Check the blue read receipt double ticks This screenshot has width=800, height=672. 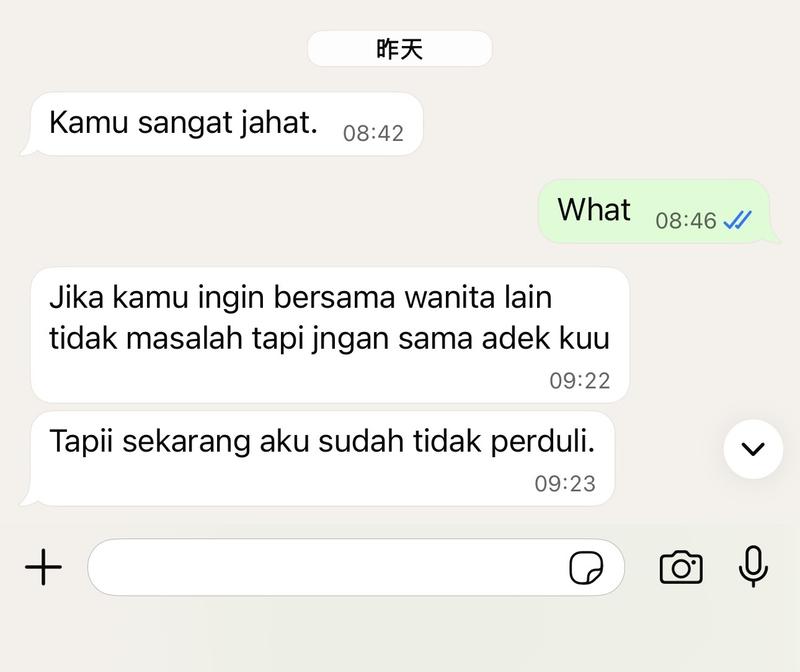coord(738,220)
